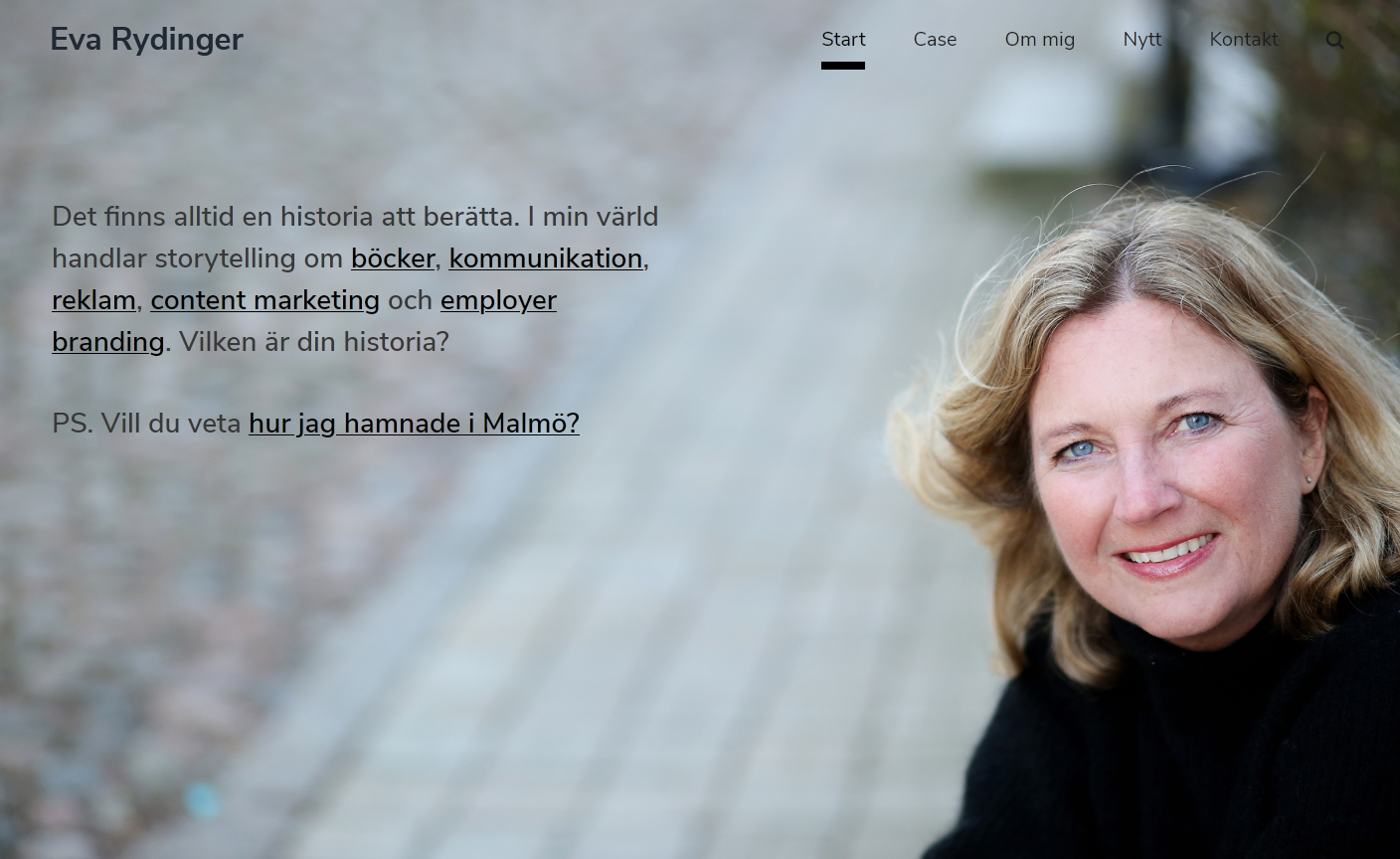Open the employer branding link
Image resolution: width=1400 pixels, height=859 pixels.
(x=498, y=300)
